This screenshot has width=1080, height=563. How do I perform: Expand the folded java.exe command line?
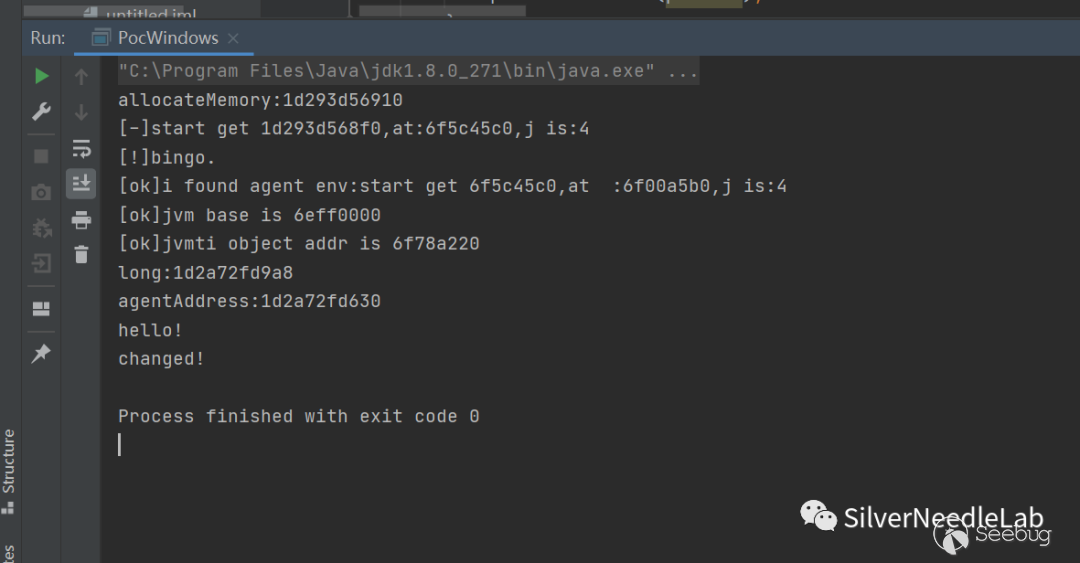point(682,72)
